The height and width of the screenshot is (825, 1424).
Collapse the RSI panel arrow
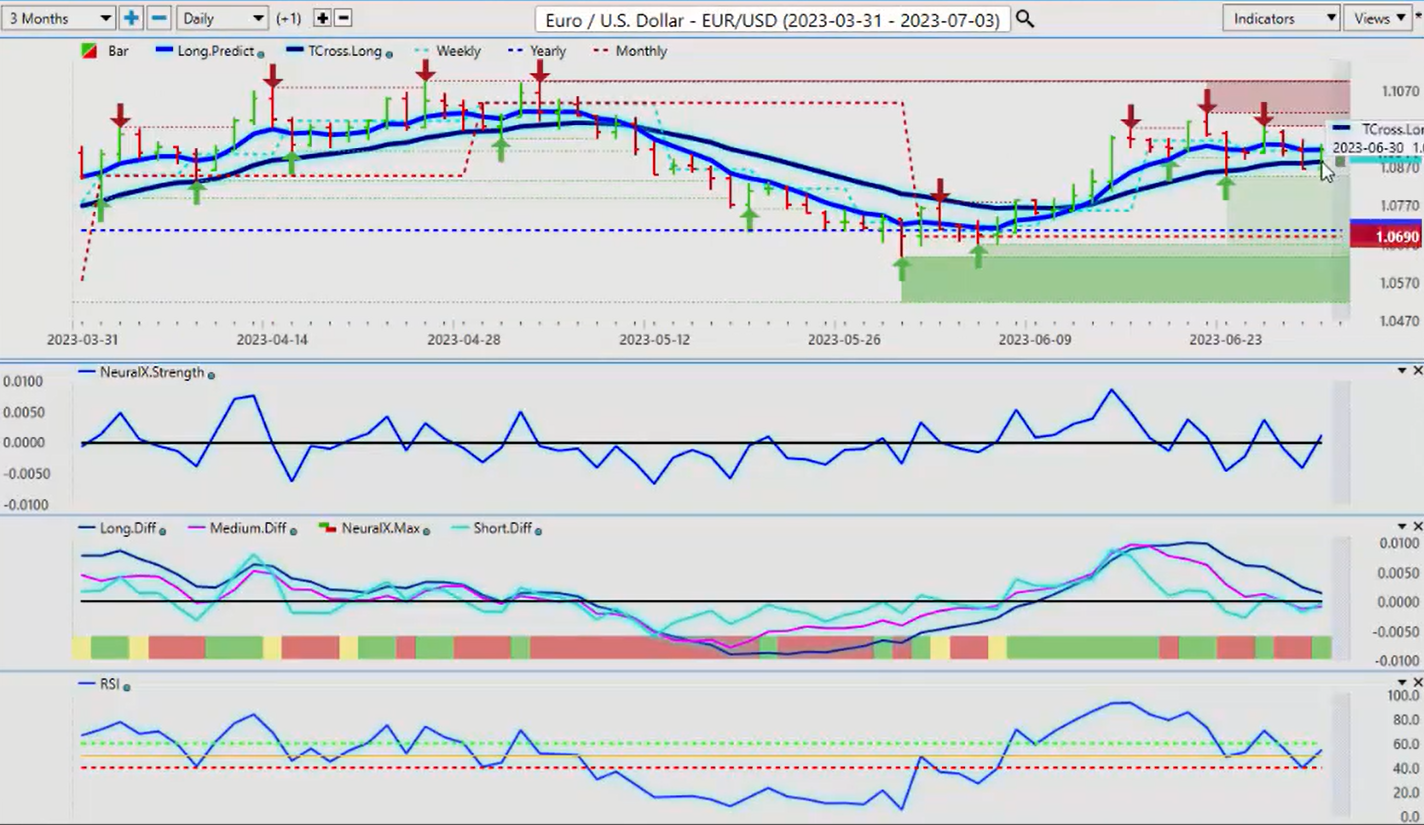1402,683
